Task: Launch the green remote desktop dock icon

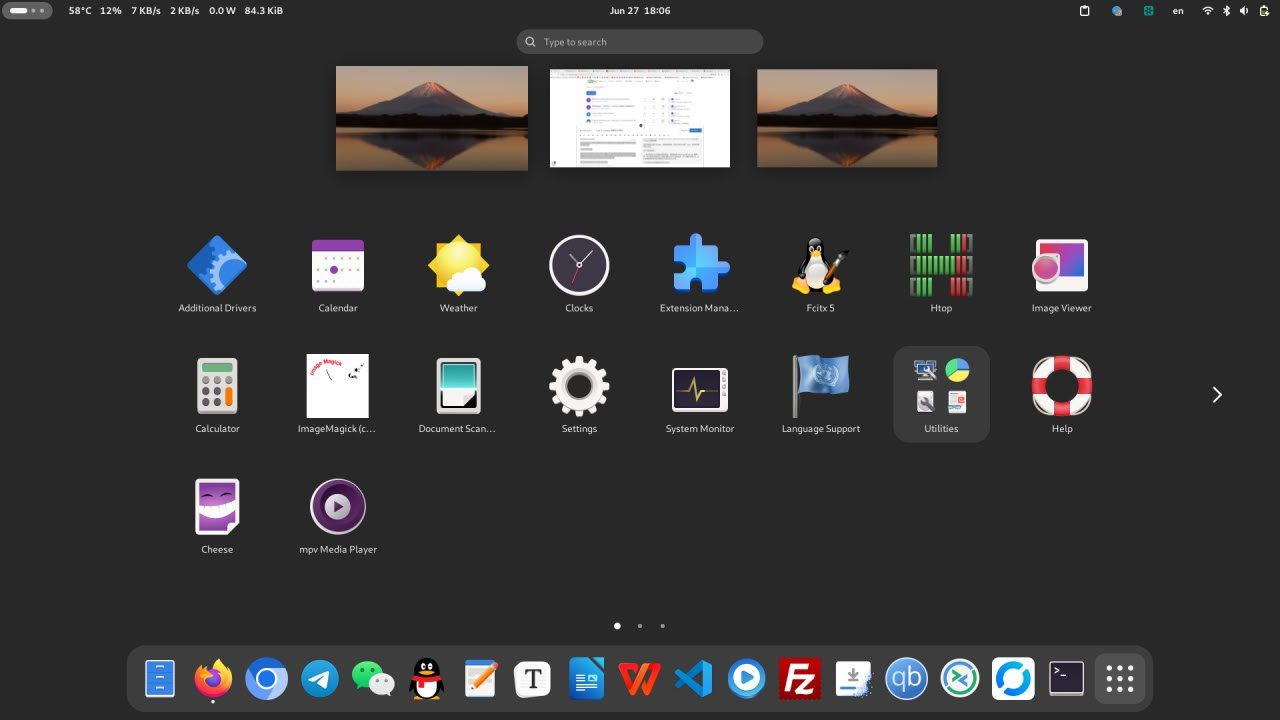Action: pyautogui.click(x=960, y=679)
